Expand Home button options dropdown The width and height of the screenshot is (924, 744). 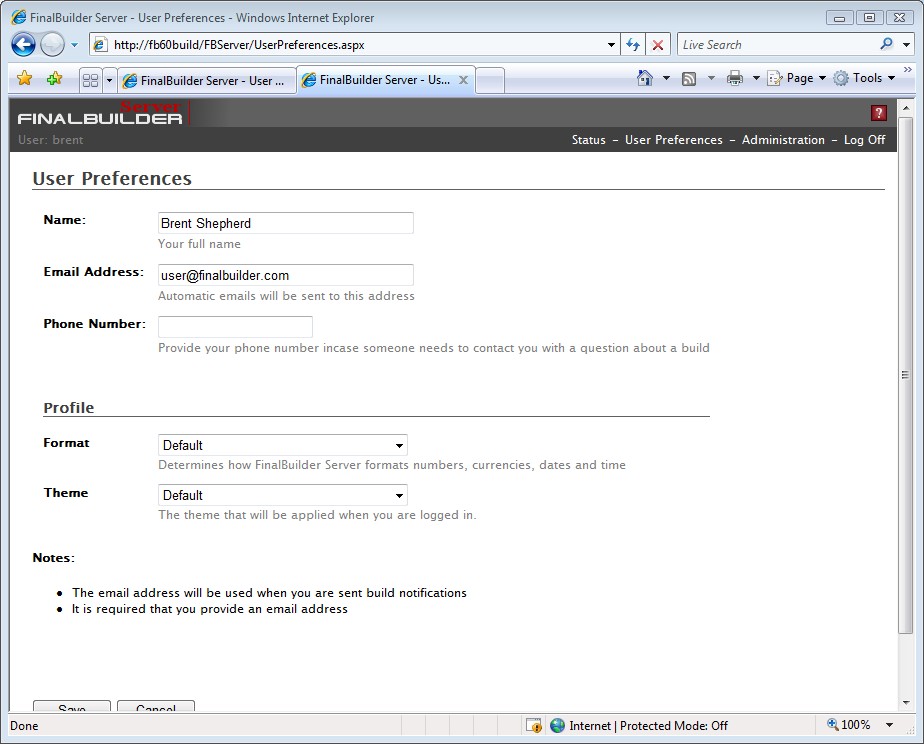(666, 78)
